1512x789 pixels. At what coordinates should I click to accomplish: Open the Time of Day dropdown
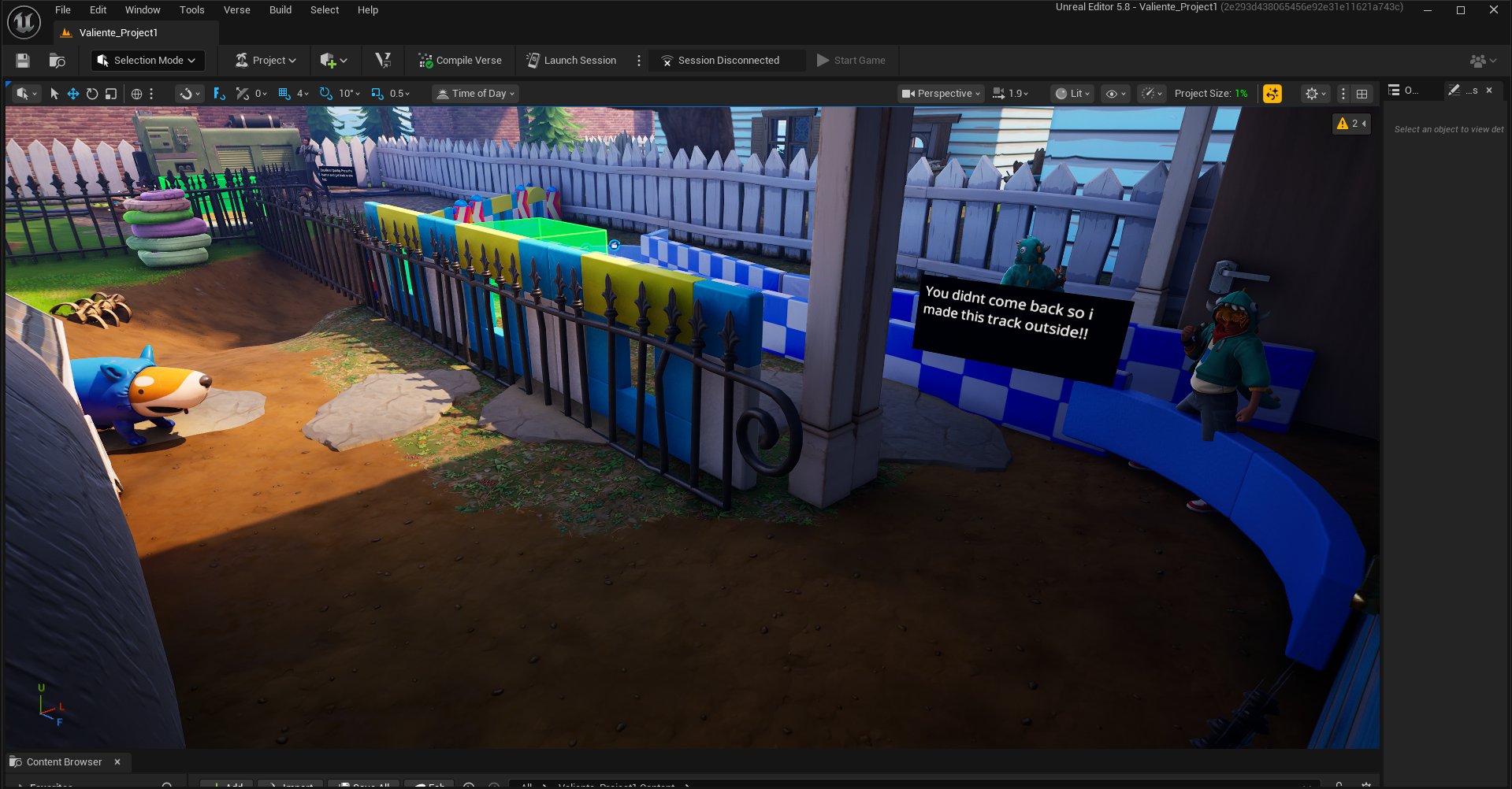(x=476, y=94)
